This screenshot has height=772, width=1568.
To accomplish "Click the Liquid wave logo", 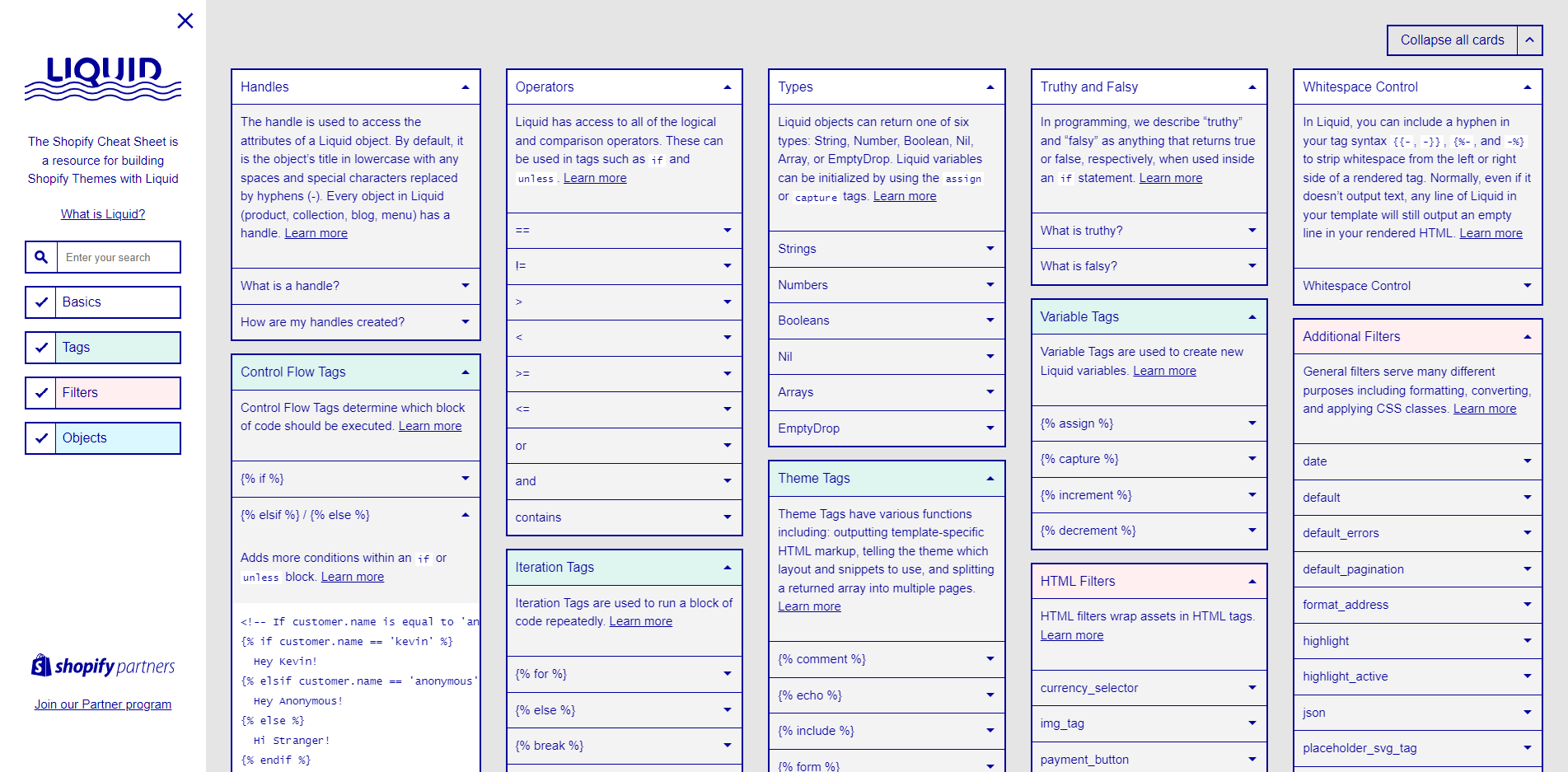I will pos(103,79).
